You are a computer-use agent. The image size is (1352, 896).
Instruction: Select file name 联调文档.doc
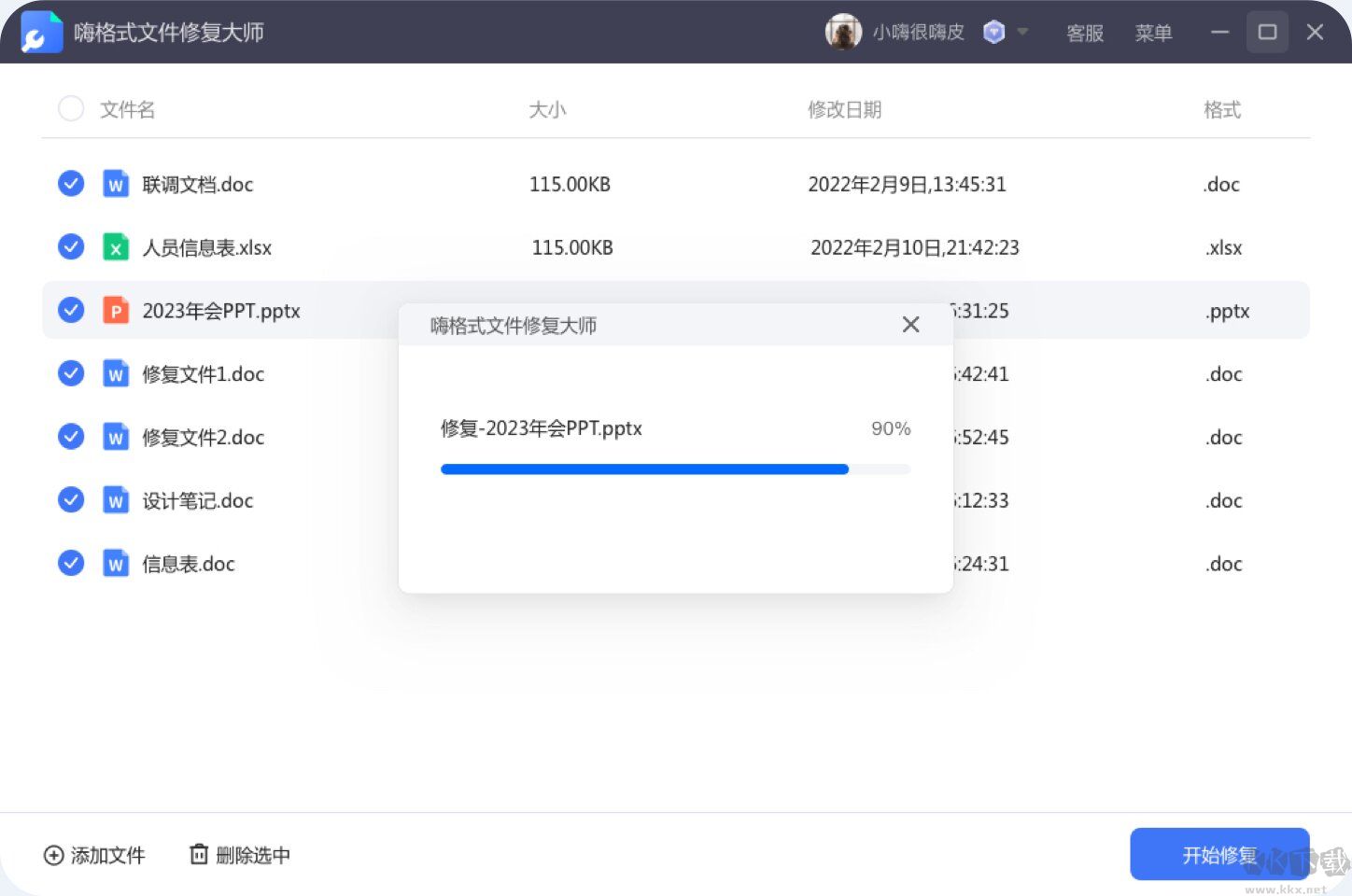tap(198, 185)
